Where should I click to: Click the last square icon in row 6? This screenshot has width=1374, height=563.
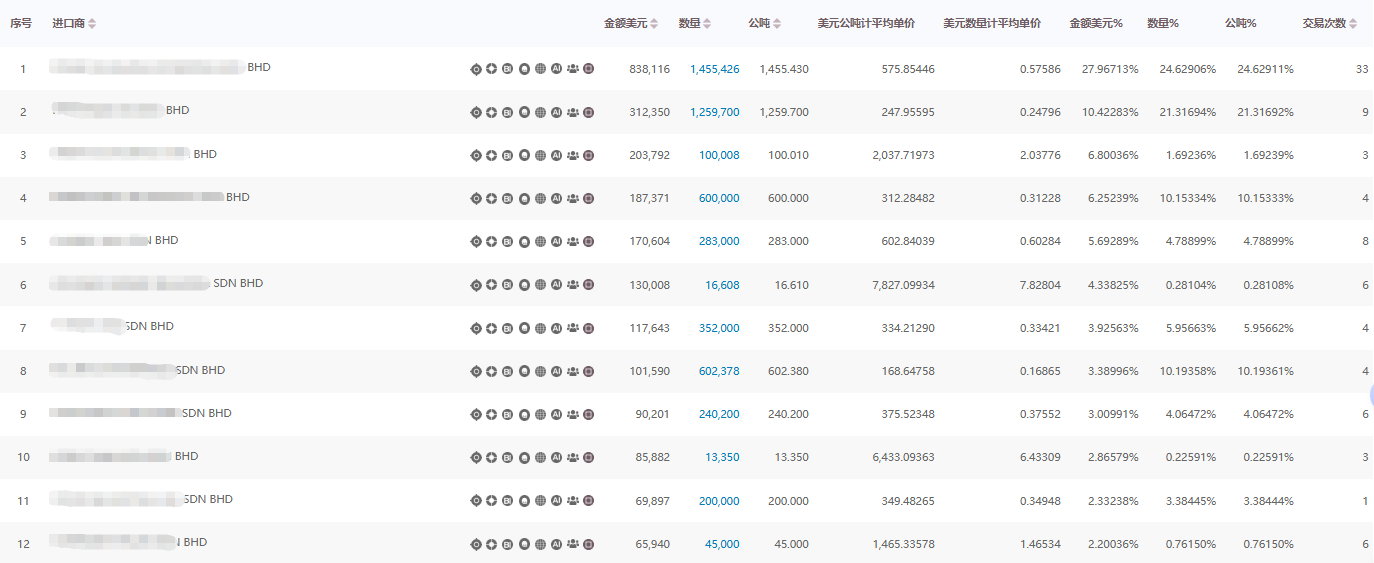(x=589, y=285)
